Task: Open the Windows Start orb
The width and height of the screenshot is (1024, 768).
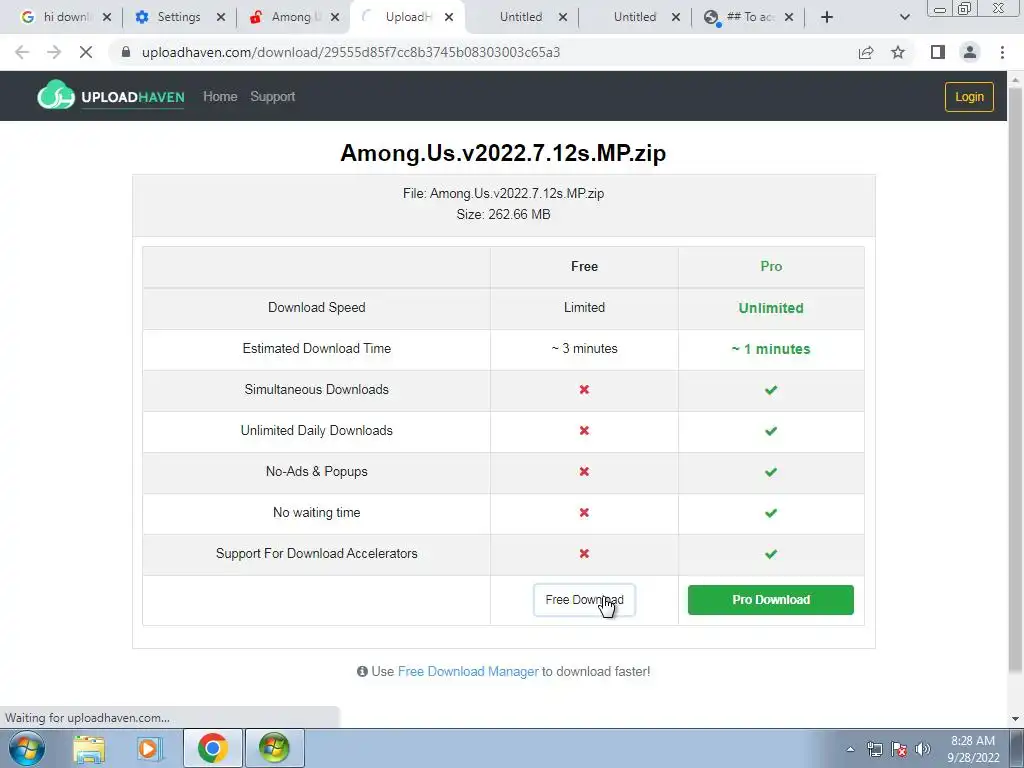Action: (x=27, y=748)
